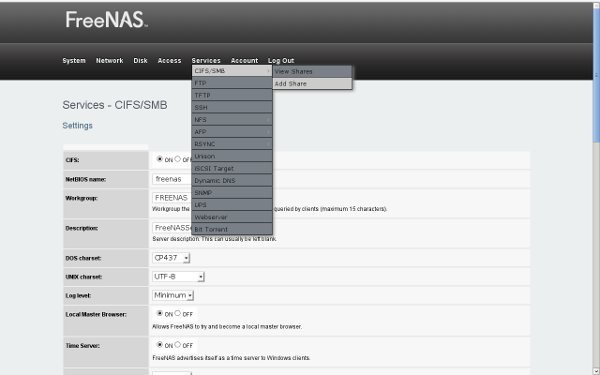The image size is (600, 375).
Task: Click the Workgroup input field
Action: [172, 198]
